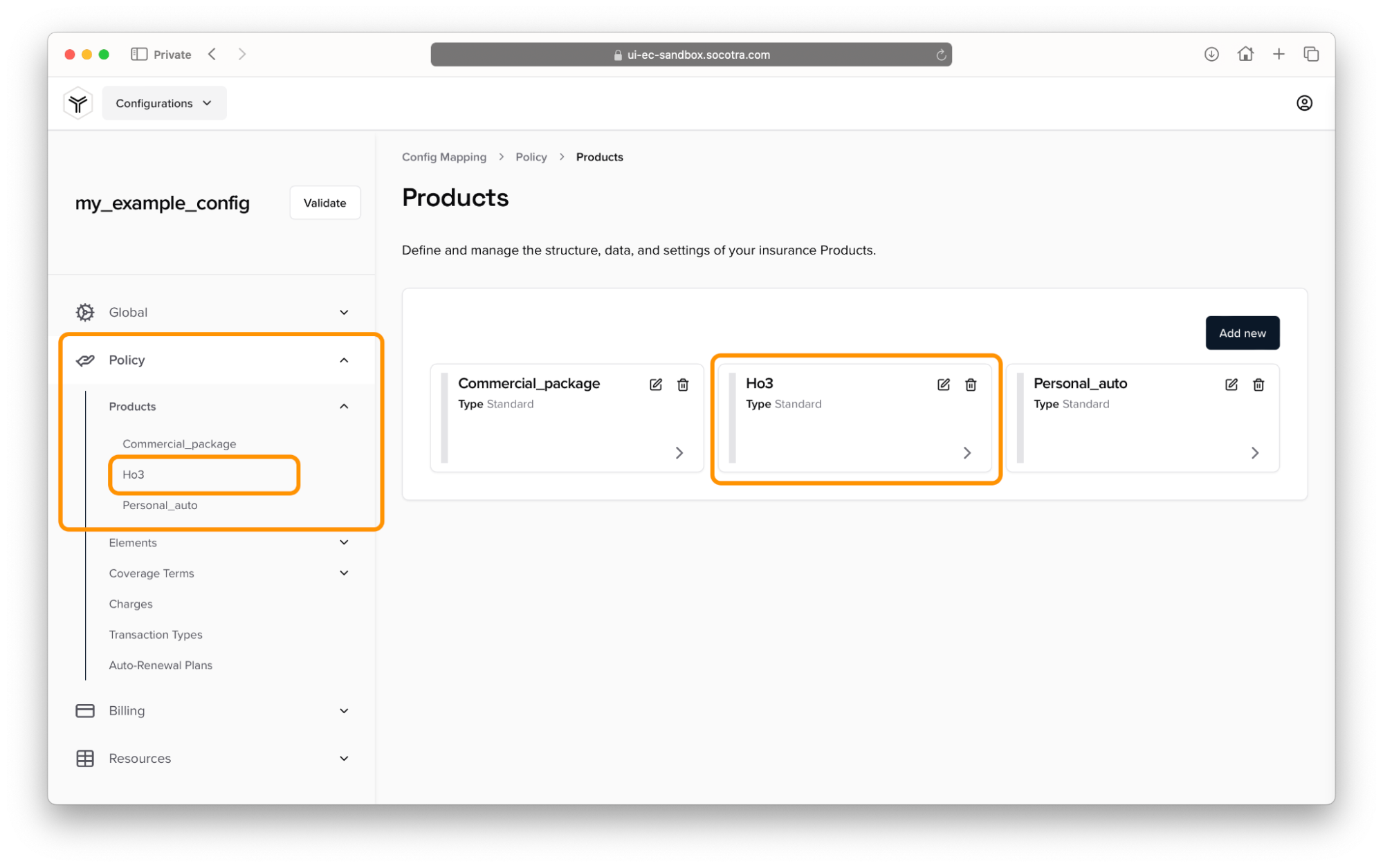Image resolution: width=1383 pixels, height=868 pixels.
Task: Open Personal_auto card via arrow chevron
Action: [1254, 453]
